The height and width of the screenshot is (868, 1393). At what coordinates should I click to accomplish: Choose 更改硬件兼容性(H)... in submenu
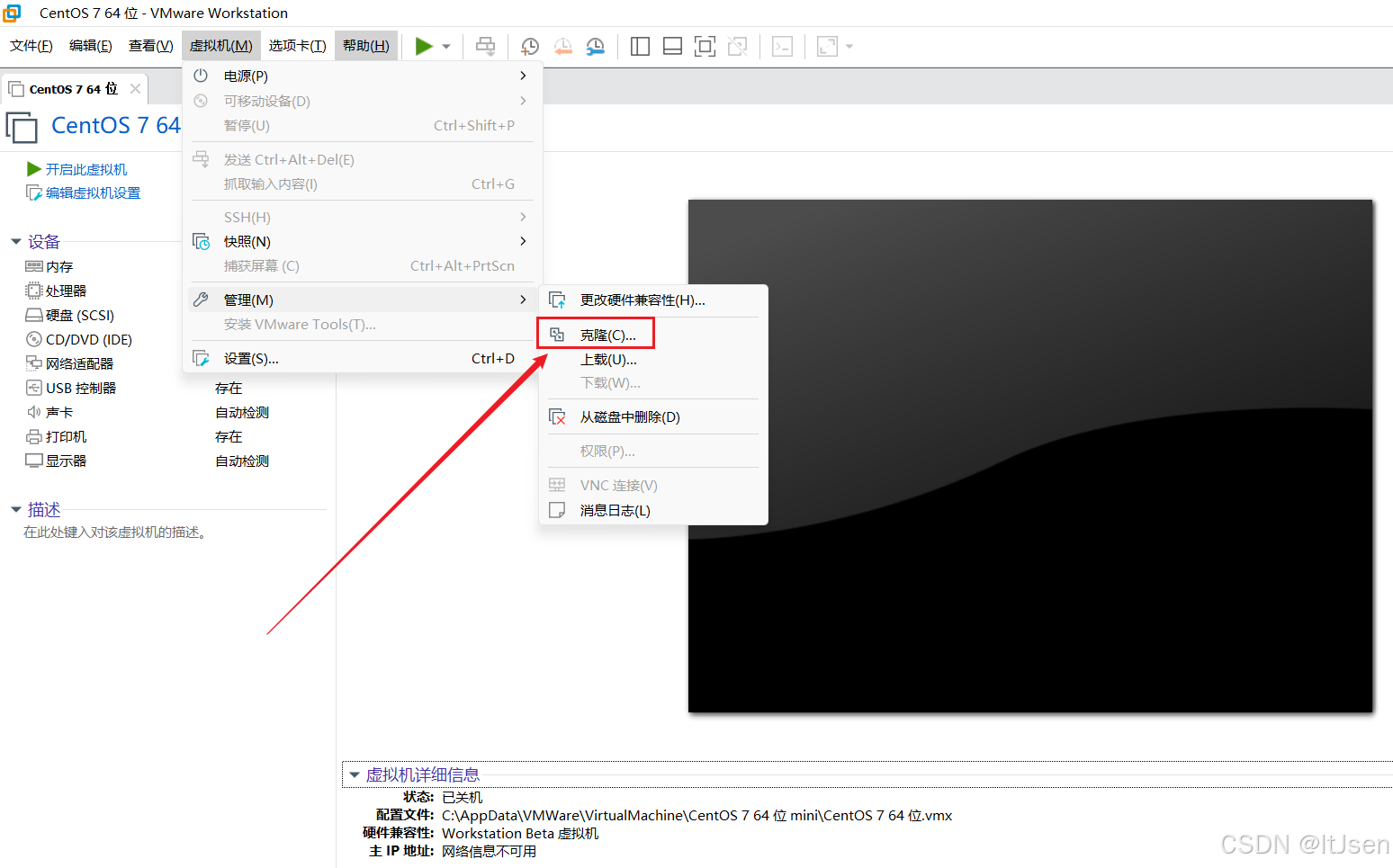tap(652, 300)
